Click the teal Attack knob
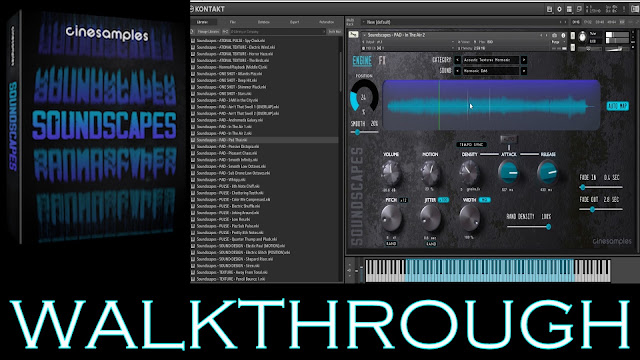 click(x=509, y=173)
